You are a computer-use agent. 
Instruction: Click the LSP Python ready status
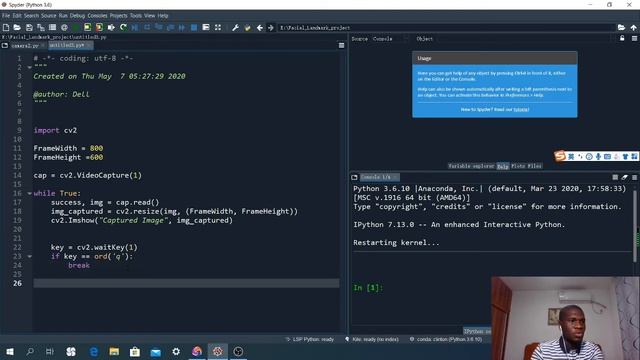[309, 339]
